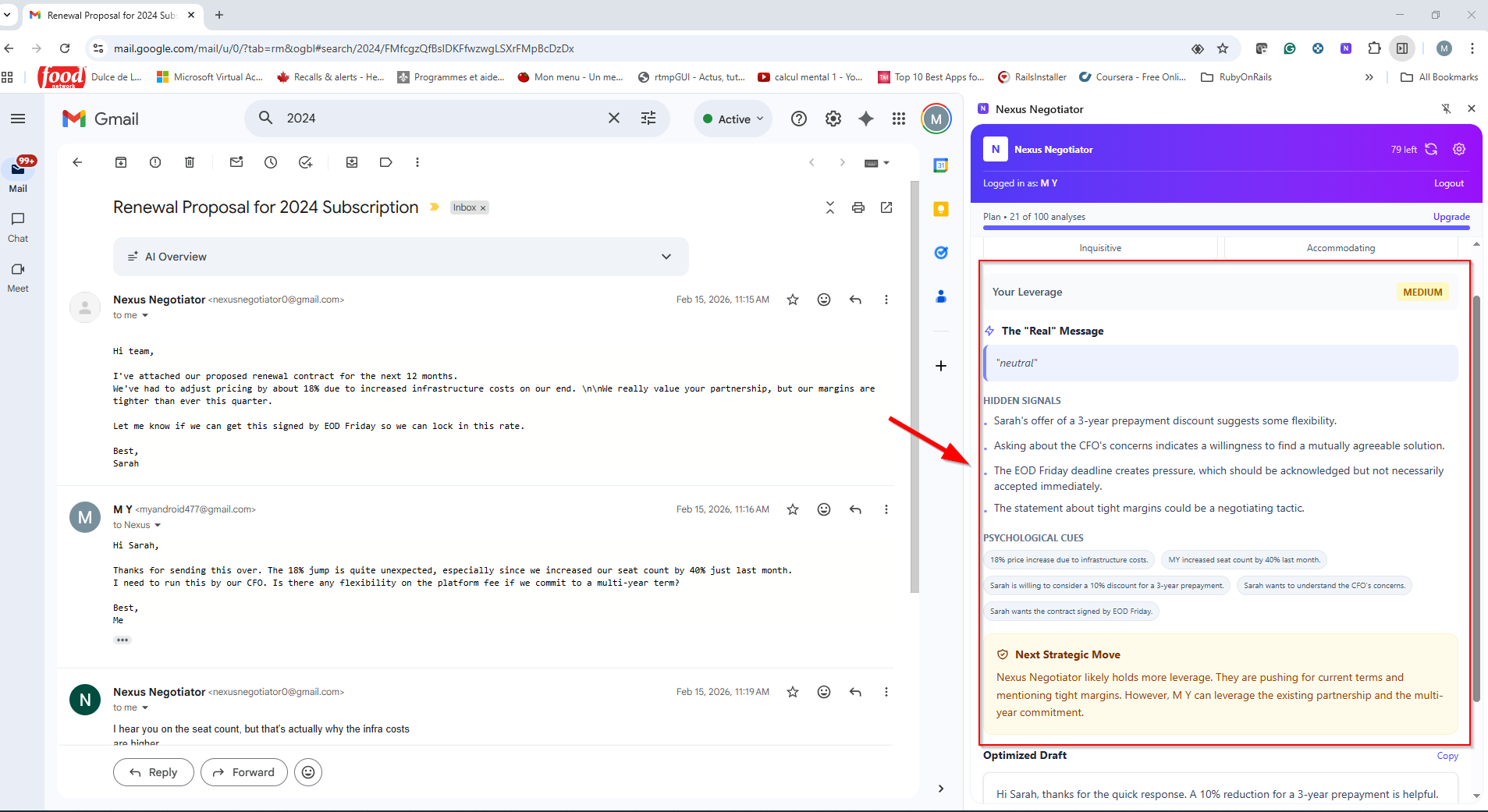Delete the email with trash icon
This screenshot has width=1488, height=812.
[x=190, y=162]
